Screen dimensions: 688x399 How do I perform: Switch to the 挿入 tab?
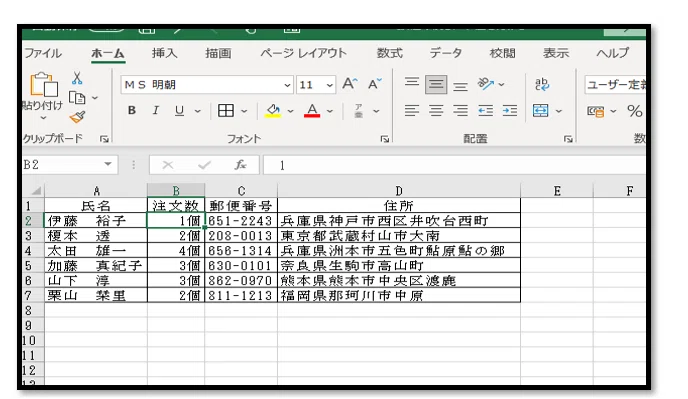pyautogui.click(x=165, y=53)
